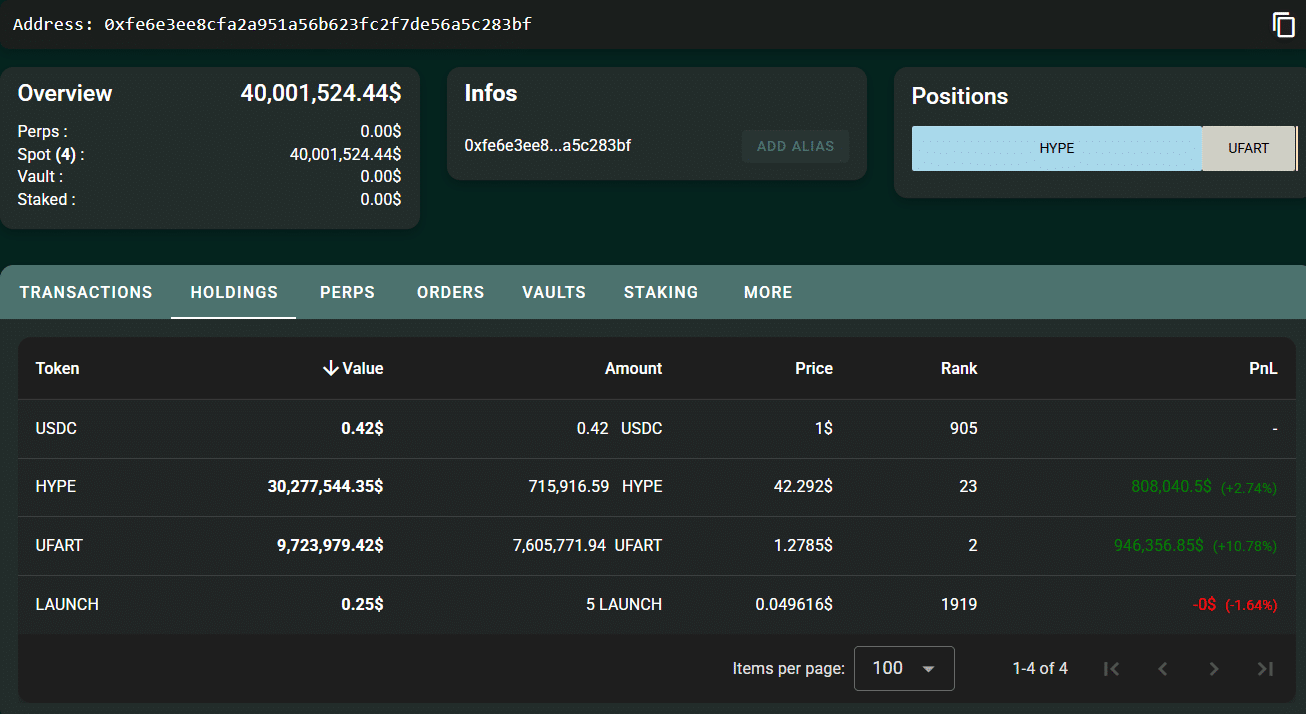Switch to the Orders tab
1306x714 pixels.
tap(450, 292)
